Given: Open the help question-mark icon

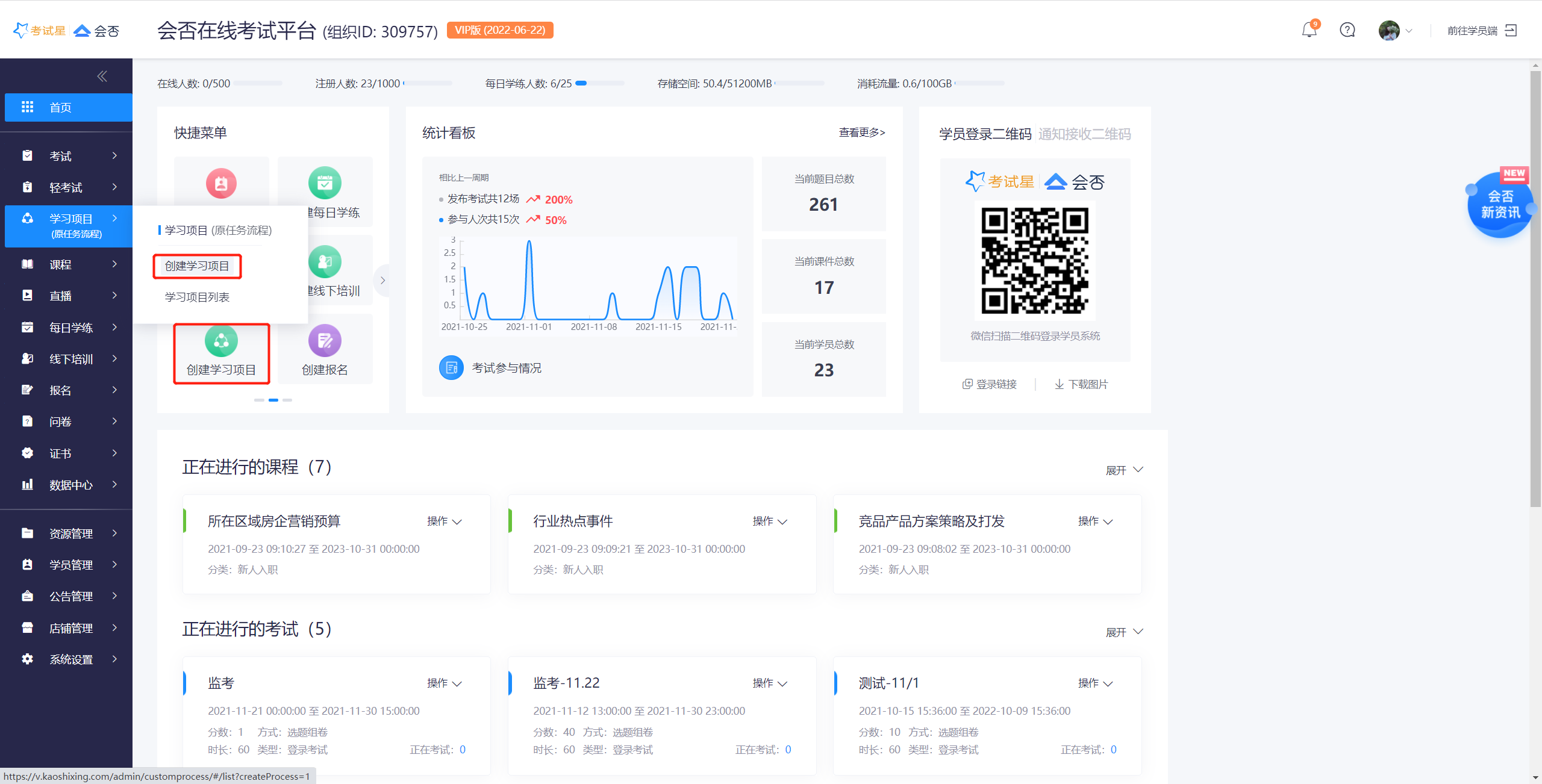Looking at the screenshot, I should tap(1347, 30).
